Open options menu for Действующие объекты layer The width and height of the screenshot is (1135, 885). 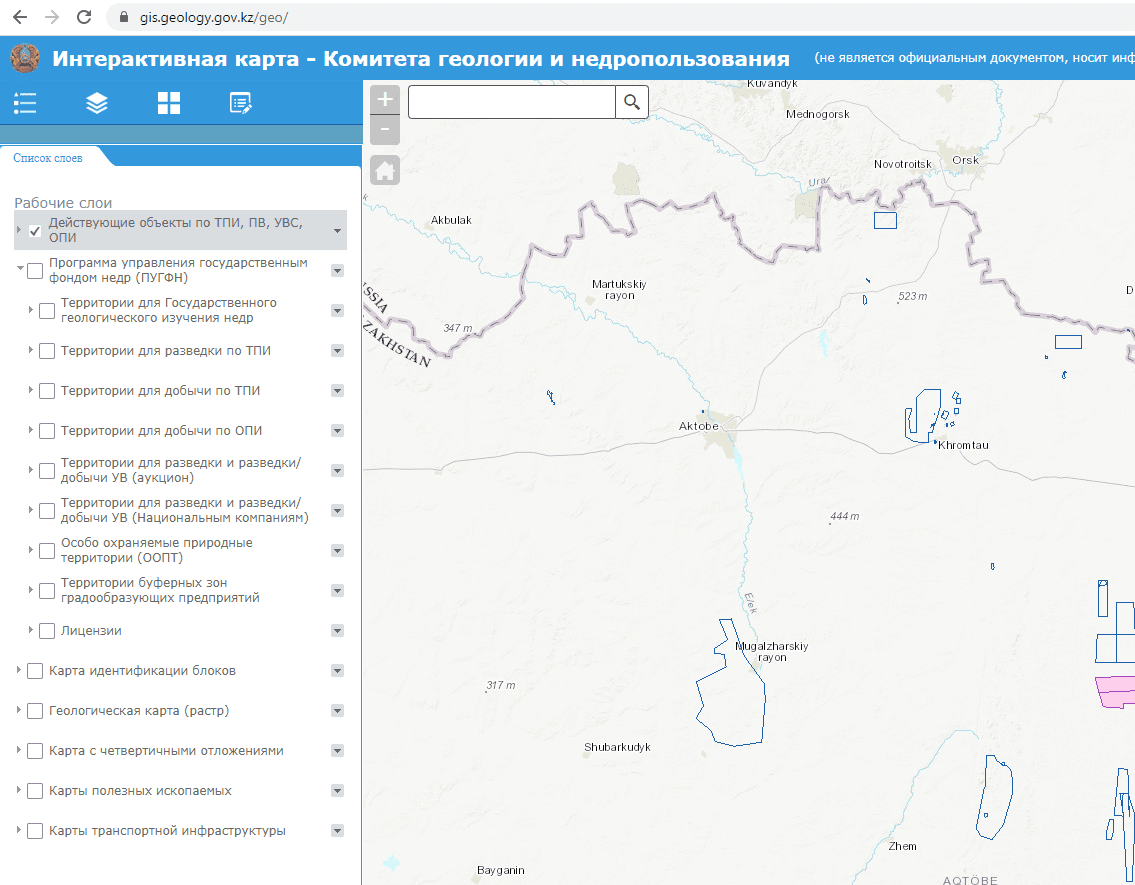click(x=337, y=231)
